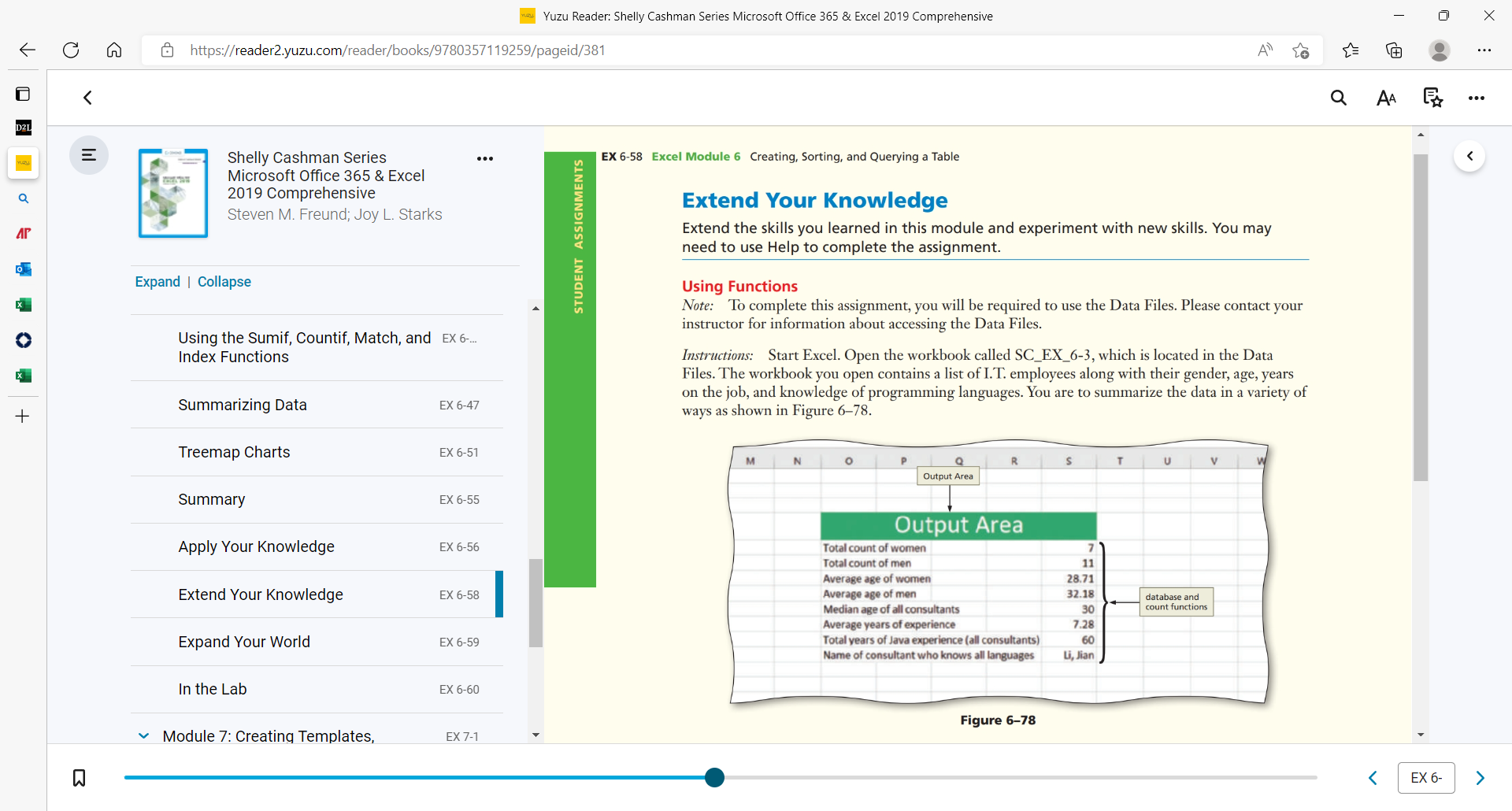This screenshot has width=1512, height=811.
Task: Open the book options ellipsis menu
Action: 485,158
